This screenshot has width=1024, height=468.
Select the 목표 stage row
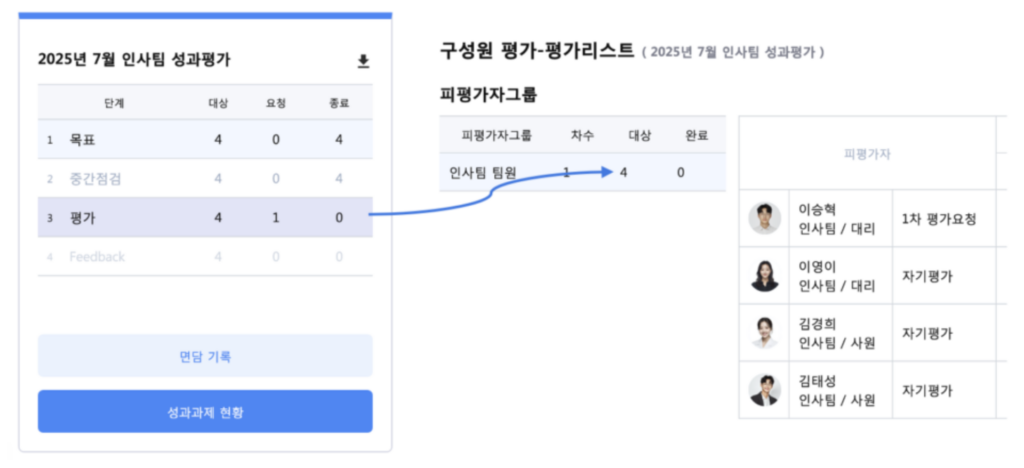tap(205, 140)
